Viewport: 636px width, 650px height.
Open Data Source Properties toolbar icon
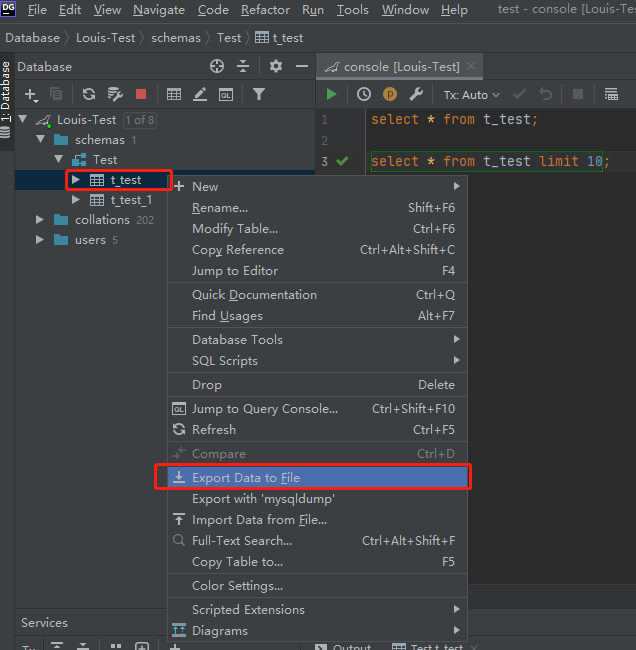pyautogui.click(x=115, y=94)
